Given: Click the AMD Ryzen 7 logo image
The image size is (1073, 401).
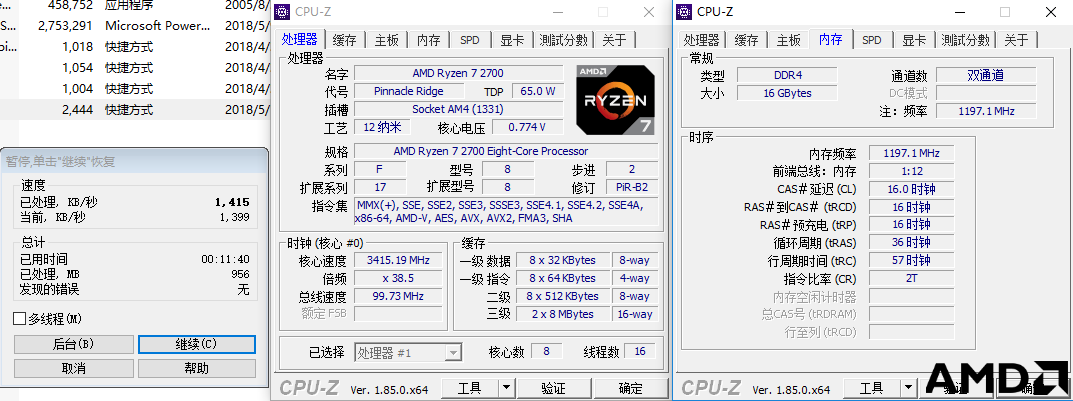Looking at the screenshot, I should [615, 100].
